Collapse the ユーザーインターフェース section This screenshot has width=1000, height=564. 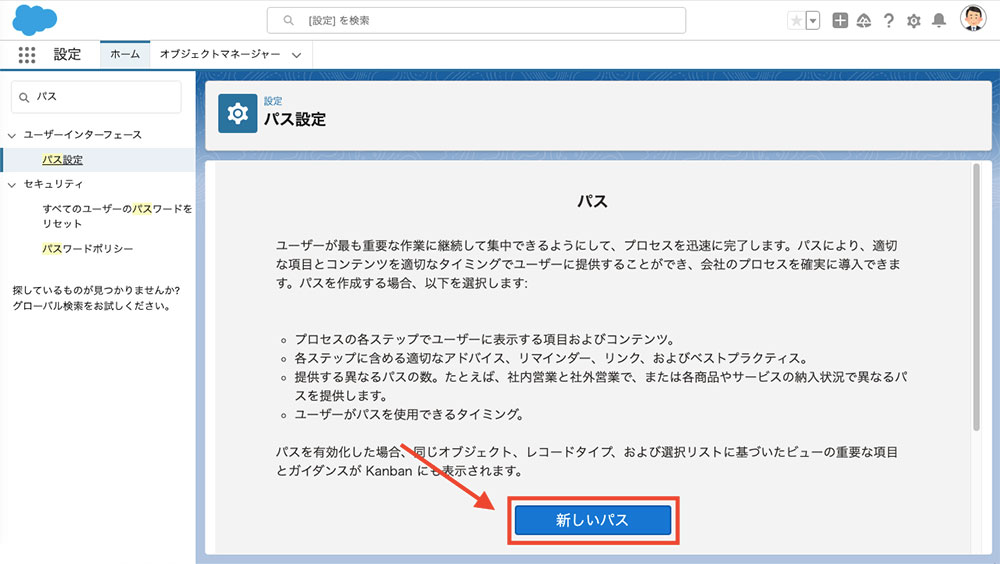tap(12, 135)
